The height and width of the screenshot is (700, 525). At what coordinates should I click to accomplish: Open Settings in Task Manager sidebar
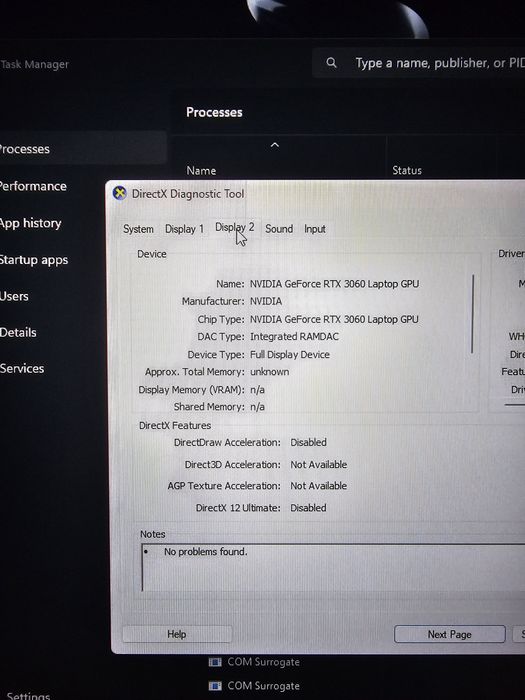click(x=29, y=695)
